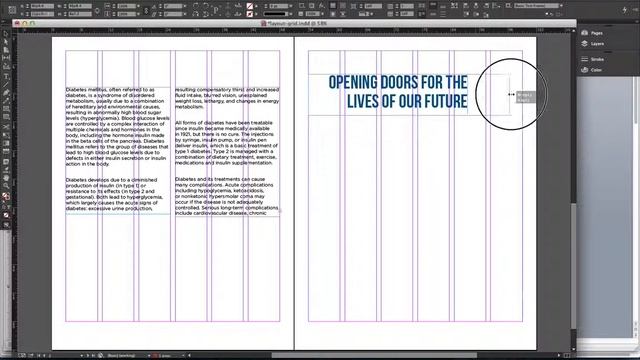The image size is (640, 360).
Task: Click the Pages panel icon
Action: 584,33
